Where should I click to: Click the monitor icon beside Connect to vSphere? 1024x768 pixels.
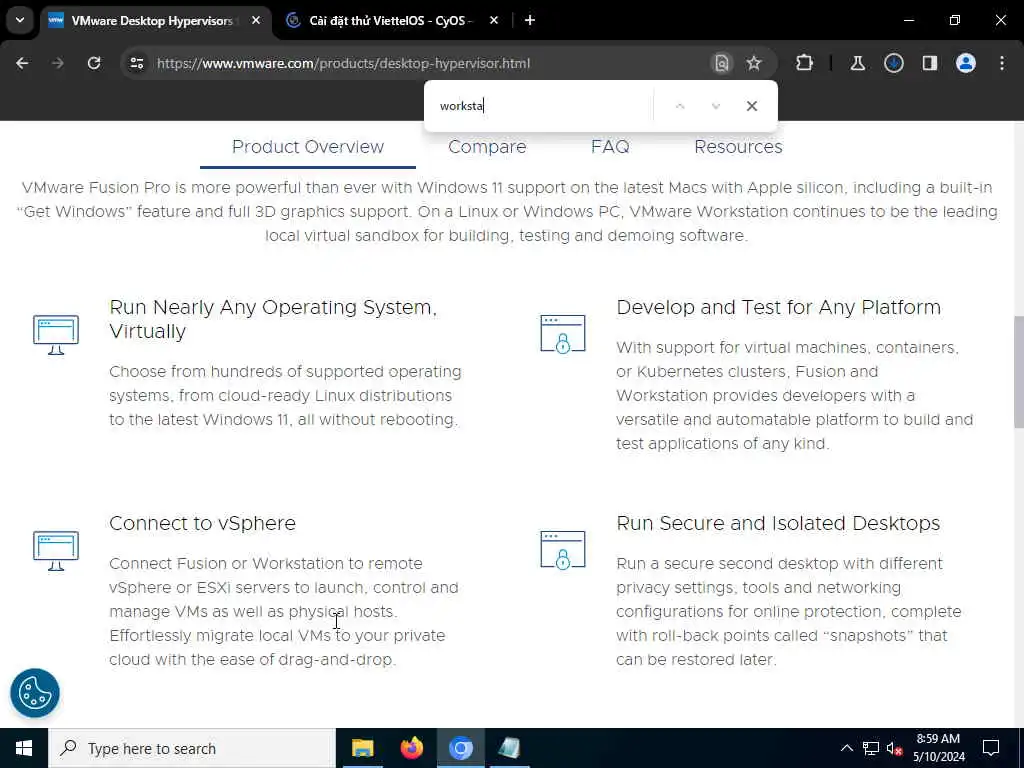pos(56,551)
